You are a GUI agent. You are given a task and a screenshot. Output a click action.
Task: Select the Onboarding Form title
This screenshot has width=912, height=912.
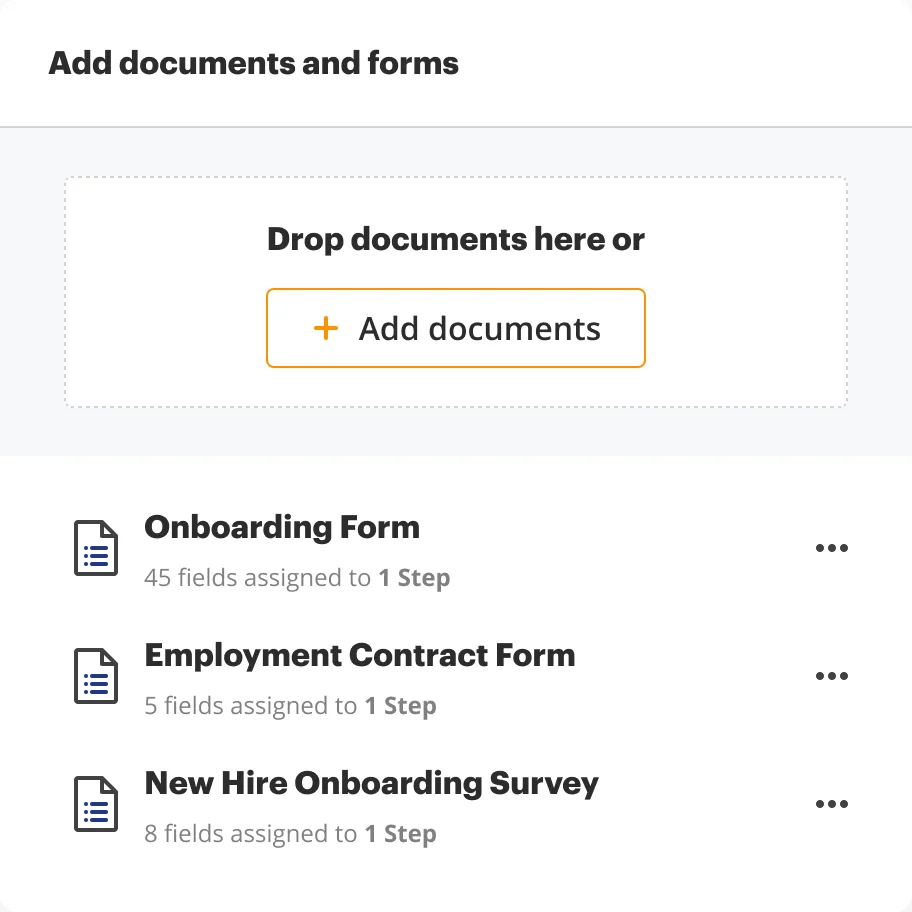(x=282, y=527)
